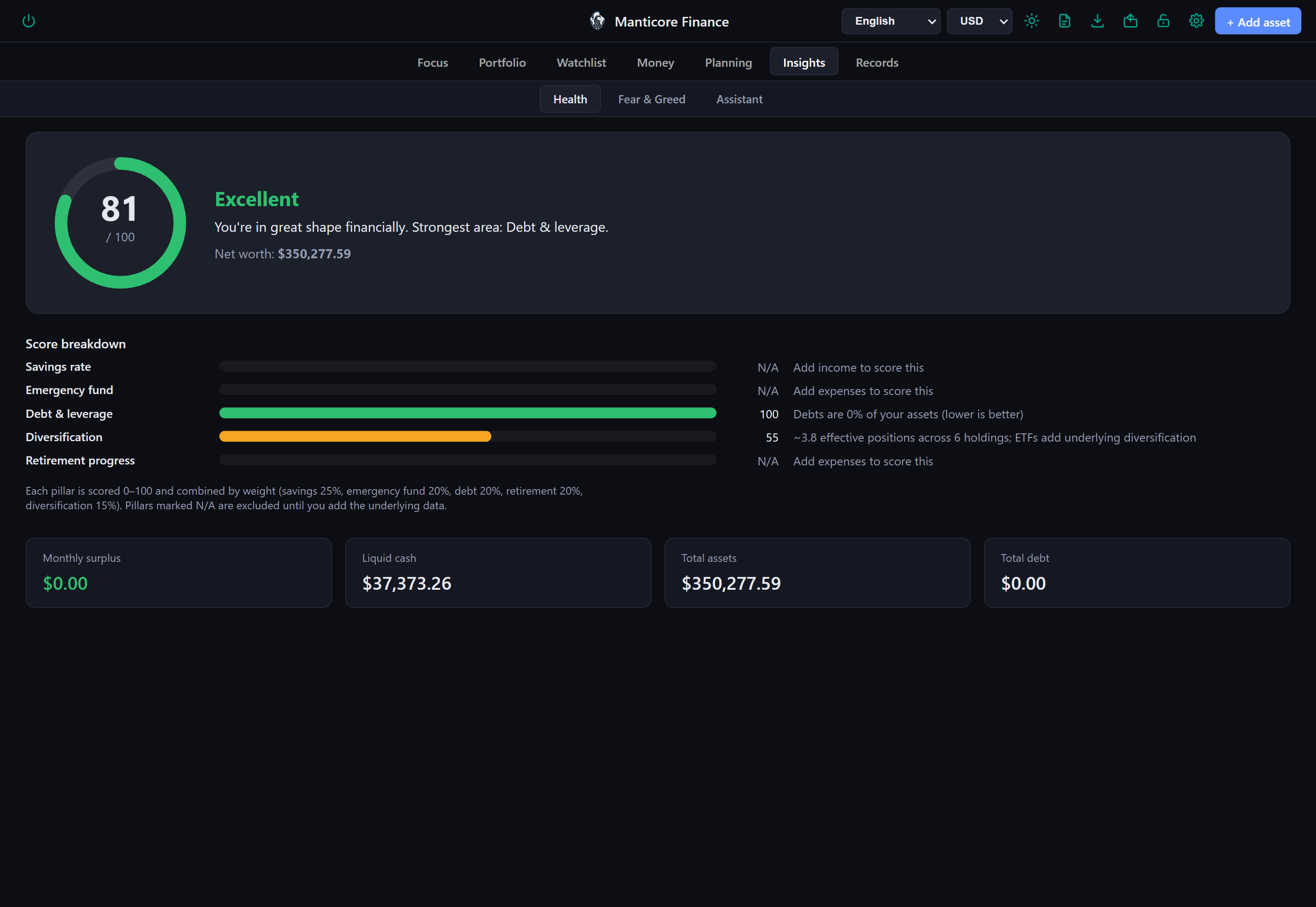Click the Total assets card

[x=817, y=573]
